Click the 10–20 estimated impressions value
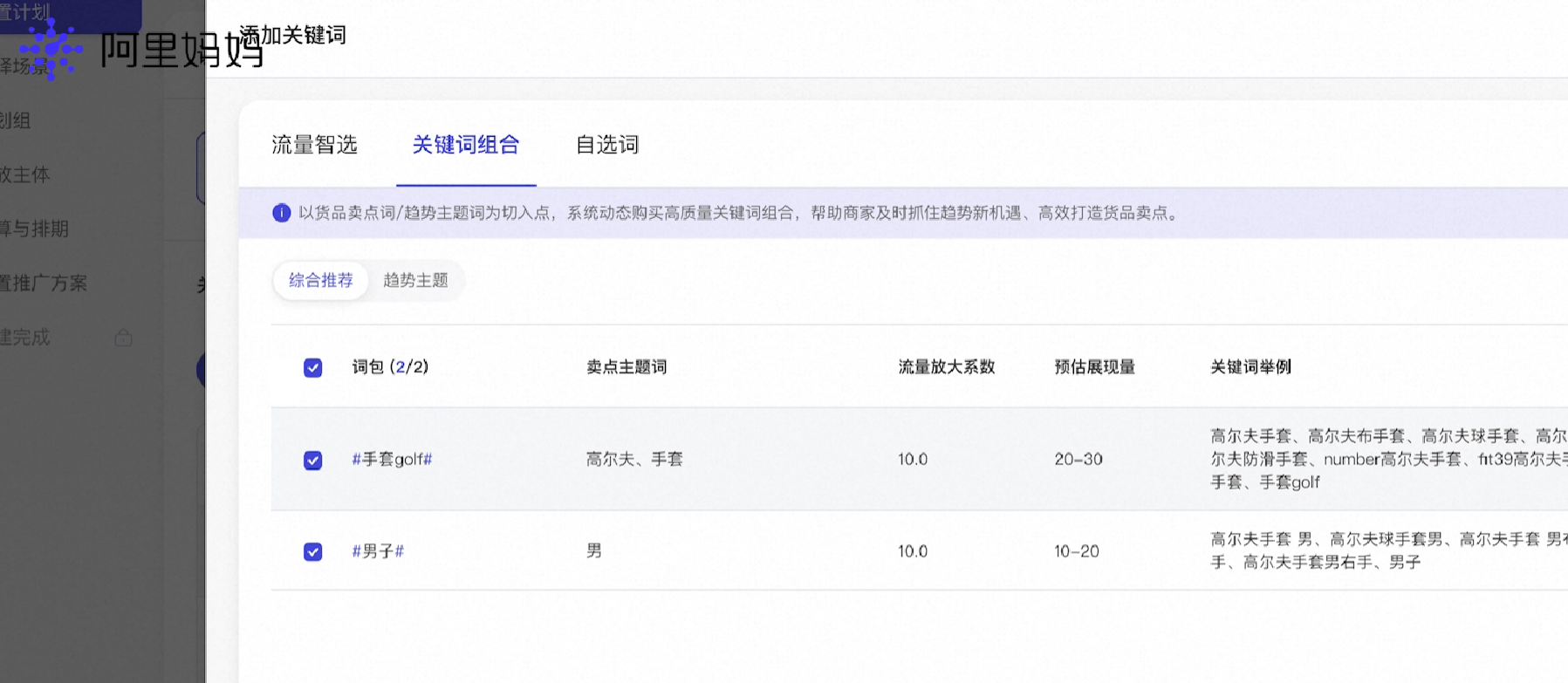The width and height of the screenshot is (1568, 683). [1077, 551]
